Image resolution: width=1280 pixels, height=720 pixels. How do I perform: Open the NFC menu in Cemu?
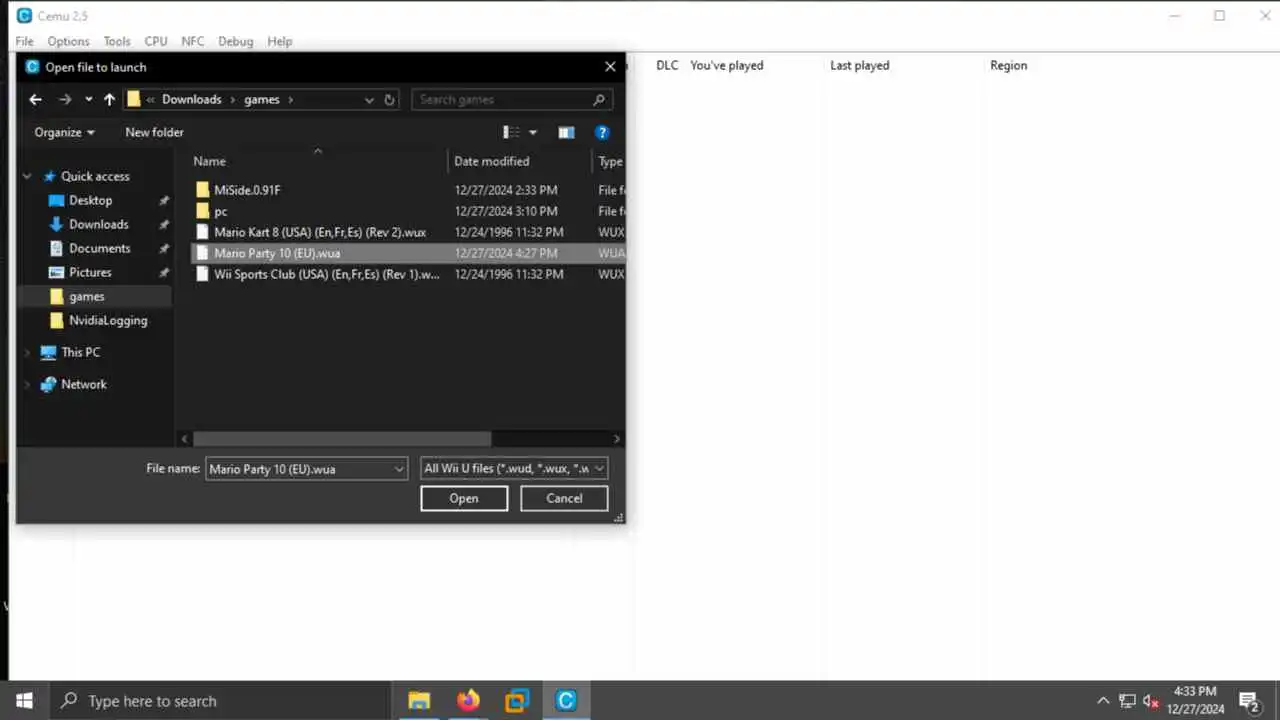(193, 41)
